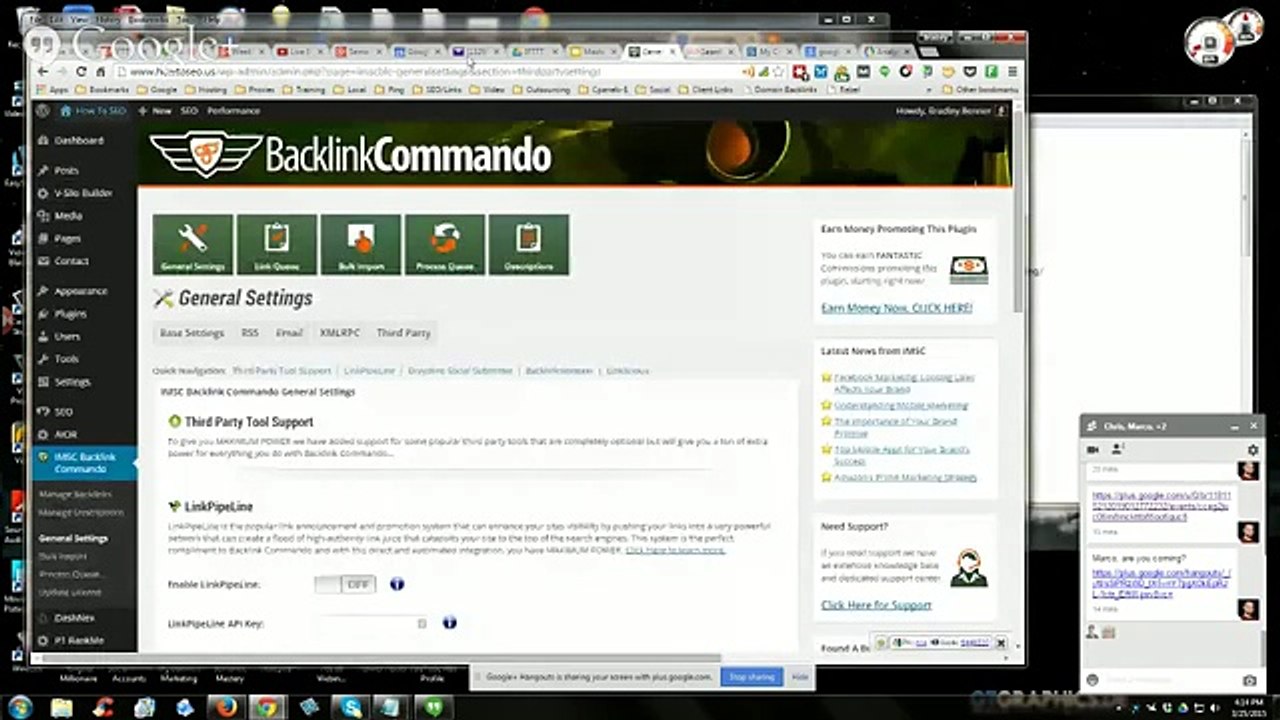Click info icon beside LinkPipeLine API Key

(449, 622)
